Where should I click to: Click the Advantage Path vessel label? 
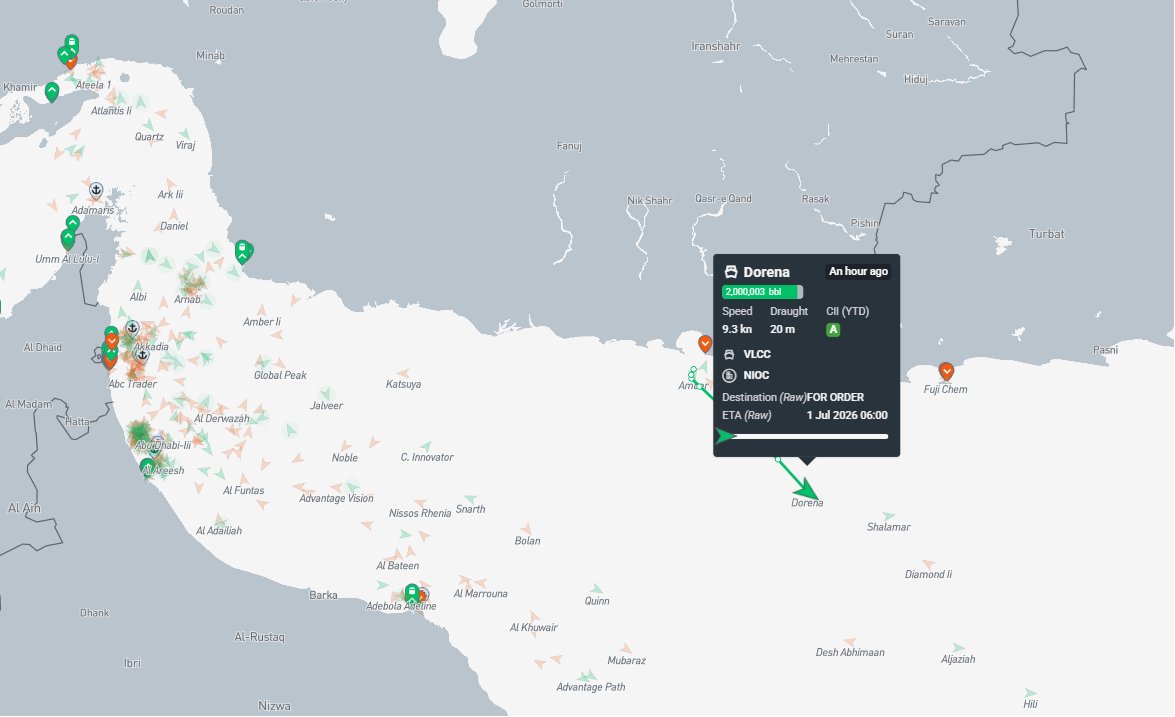pyautogui.click(x=590, y=687)
